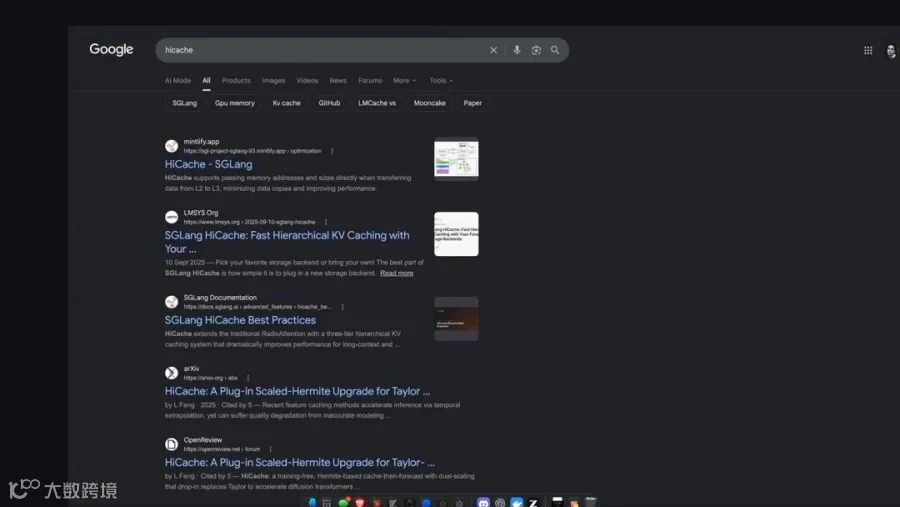This screenshot has width=900, height=507.
Task: Start voice search with microphone icon
Action: coord(517,50)
